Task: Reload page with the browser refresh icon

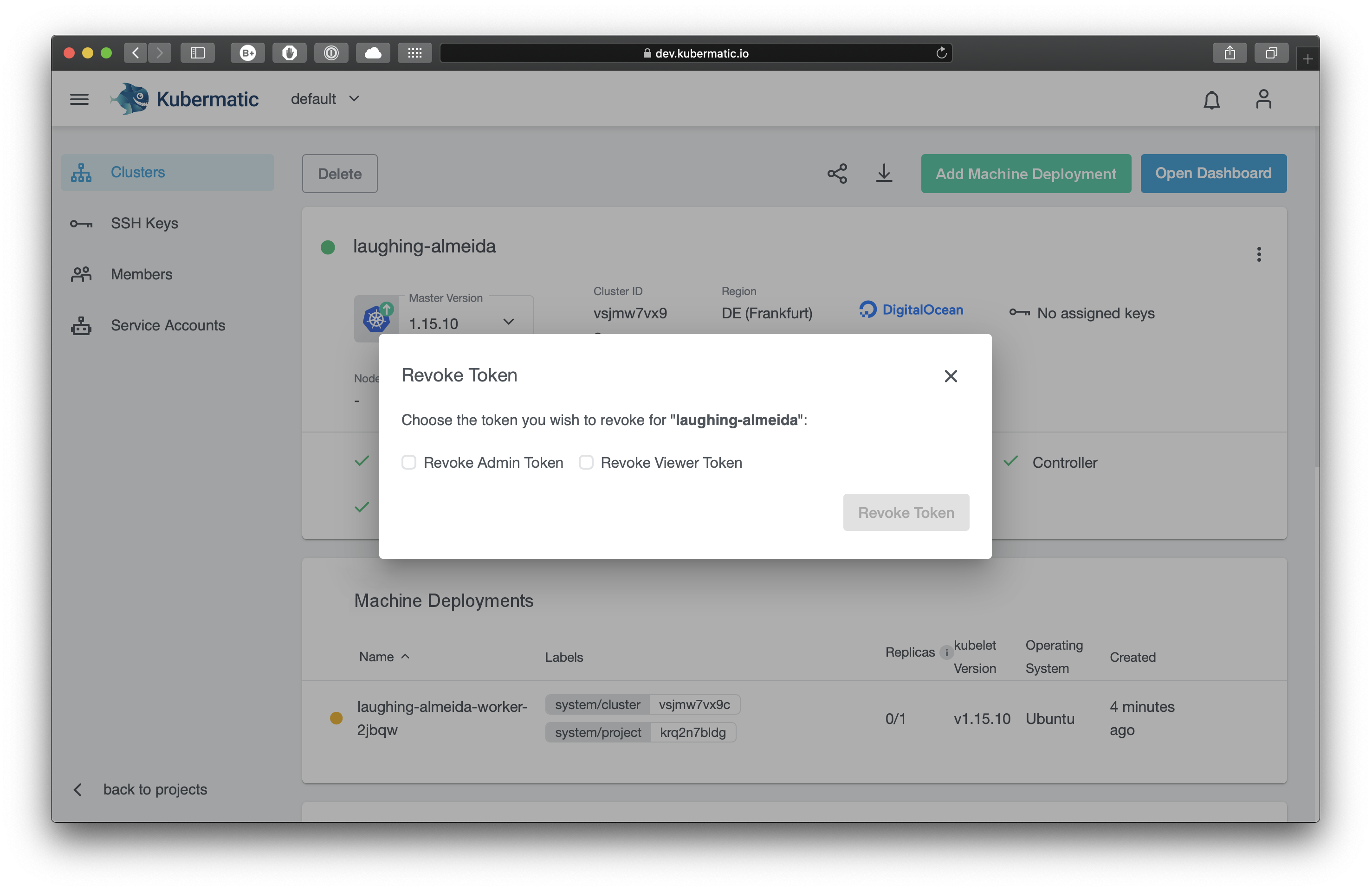Action: pyautogui.click(x=941, y=53)
